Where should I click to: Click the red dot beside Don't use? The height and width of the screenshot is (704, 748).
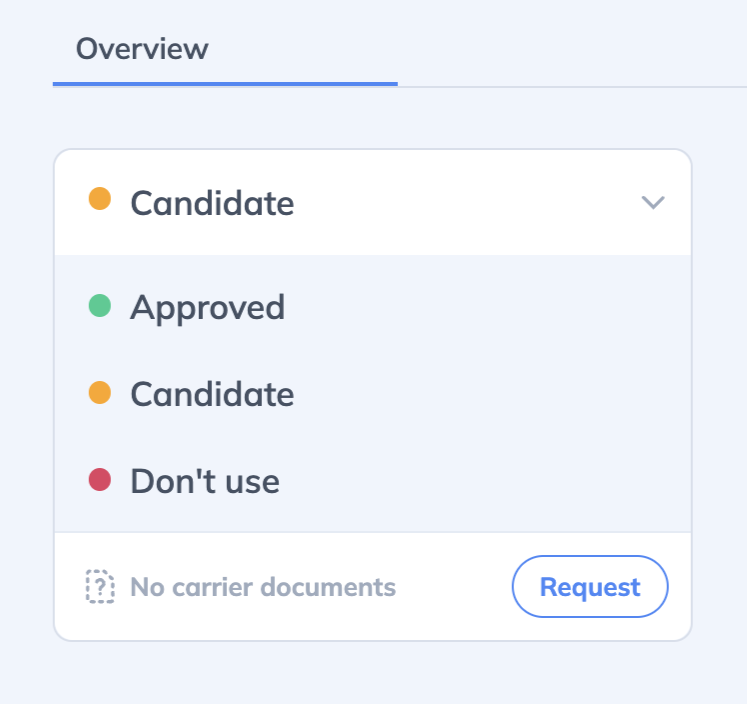point(100,479)
